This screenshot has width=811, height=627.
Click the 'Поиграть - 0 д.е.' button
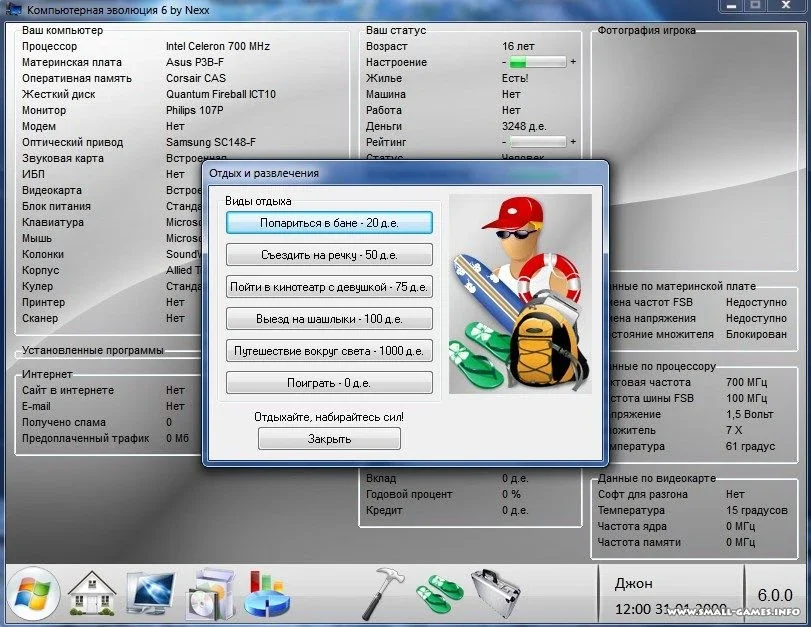tap(329, 383)
